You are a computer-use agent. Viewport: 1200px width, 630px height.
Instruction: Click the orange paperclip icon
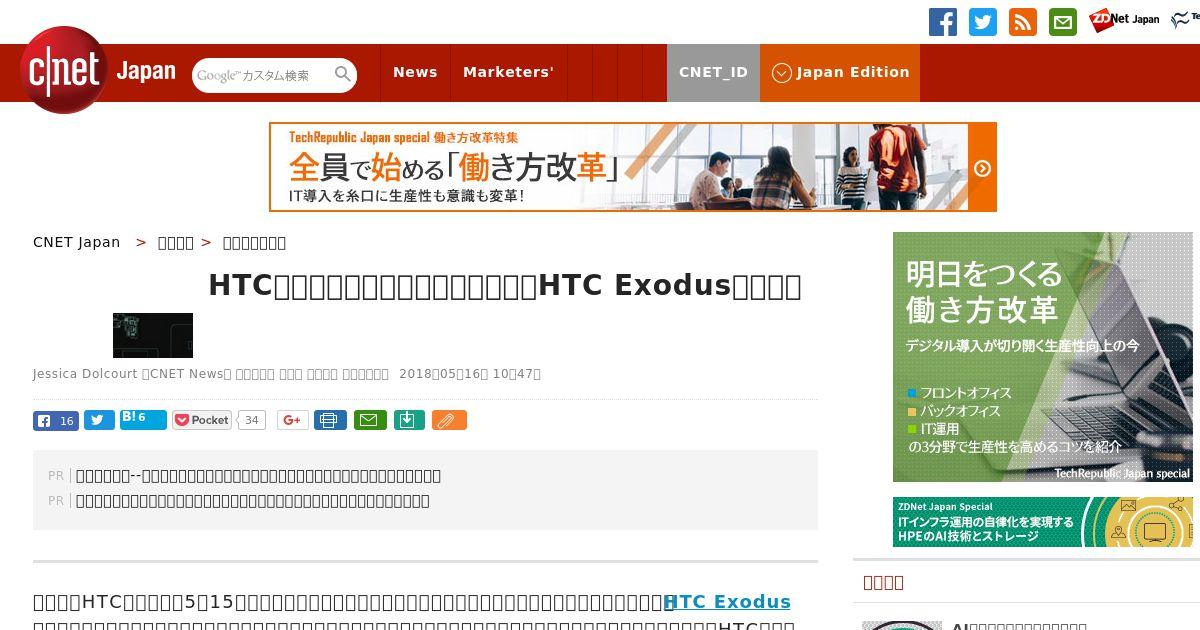[449, 420]
